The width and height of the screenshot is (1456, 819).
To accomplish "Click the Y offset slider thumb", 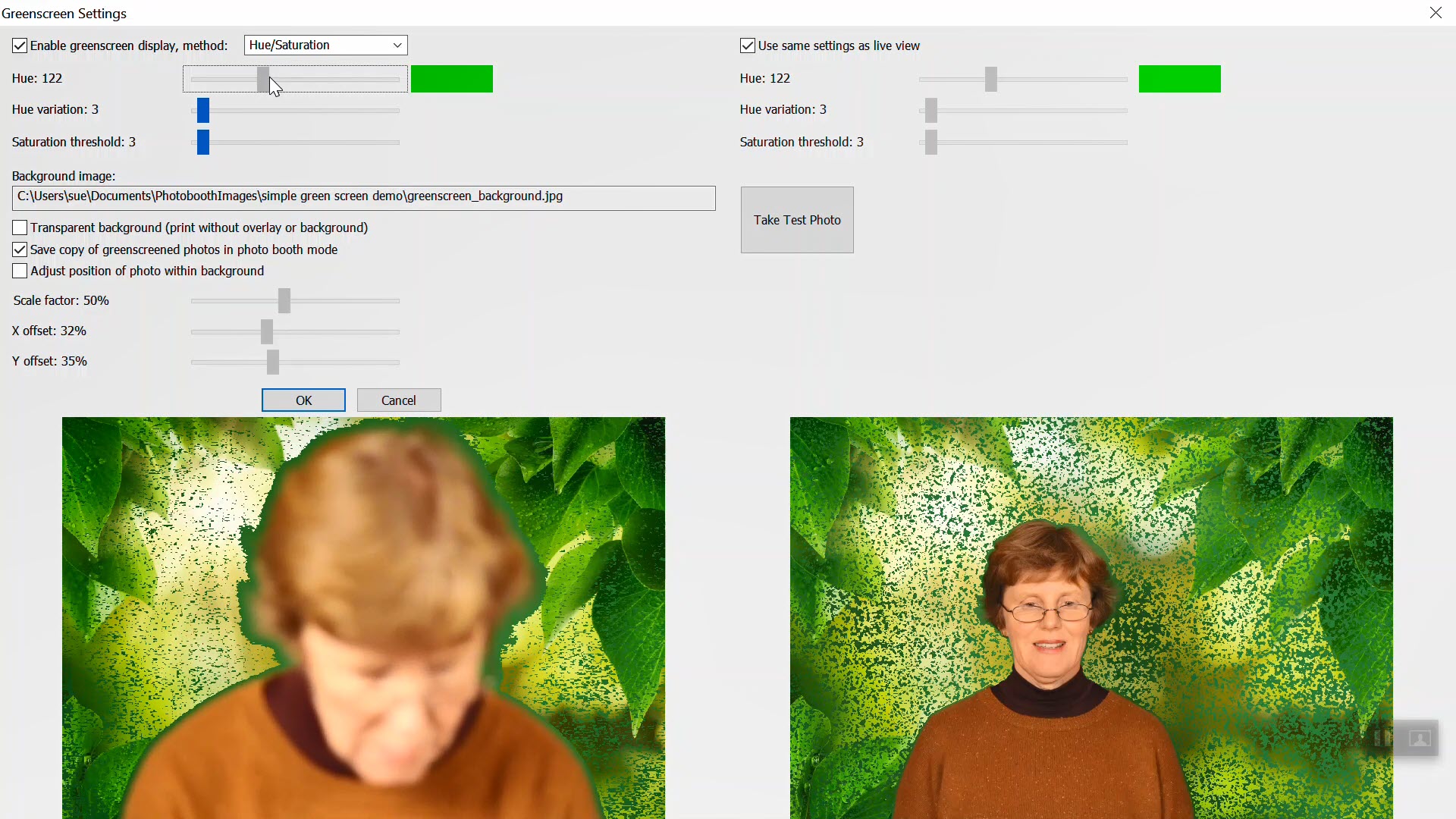I will coord(273,362).
